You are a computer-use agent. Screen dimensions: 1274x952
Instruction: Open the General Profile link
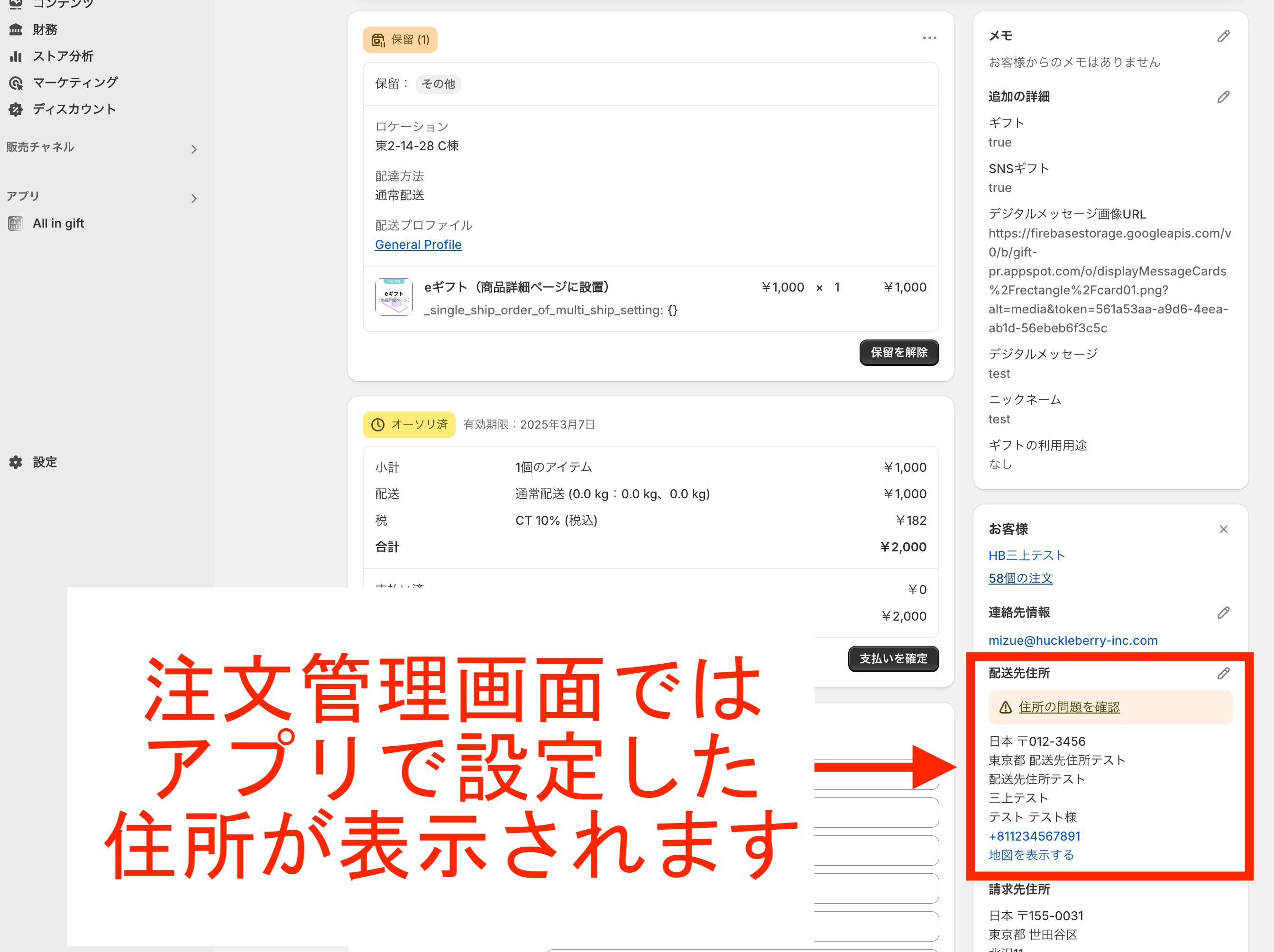coord(418,245)
